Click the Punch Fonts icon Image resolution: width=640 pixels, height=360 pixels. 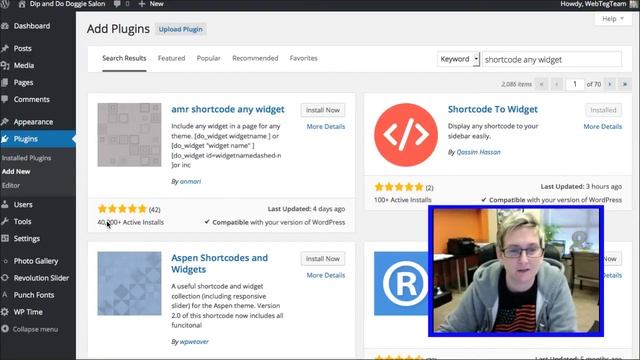pos(5,295)
